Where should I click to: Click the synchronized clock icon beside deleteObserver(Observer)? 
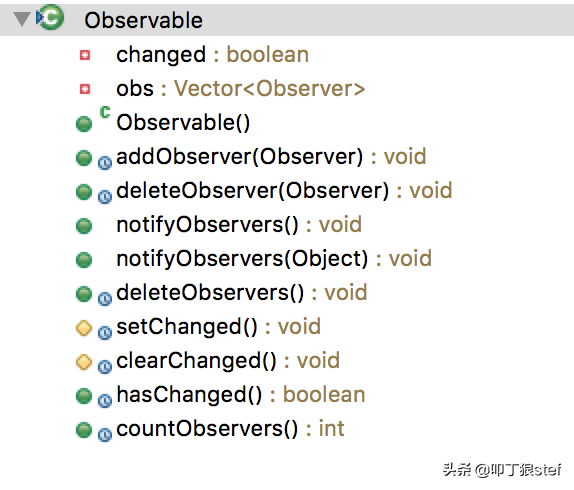coord(105,197)
